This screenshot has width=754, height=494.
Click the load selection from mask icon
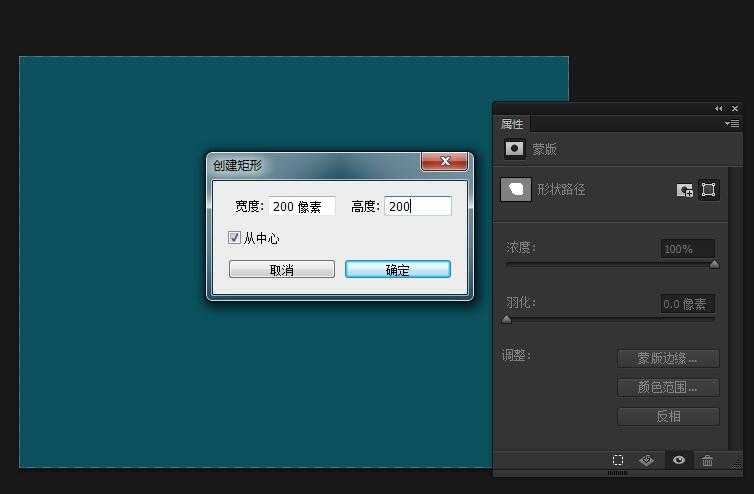[x=618, y=460]
